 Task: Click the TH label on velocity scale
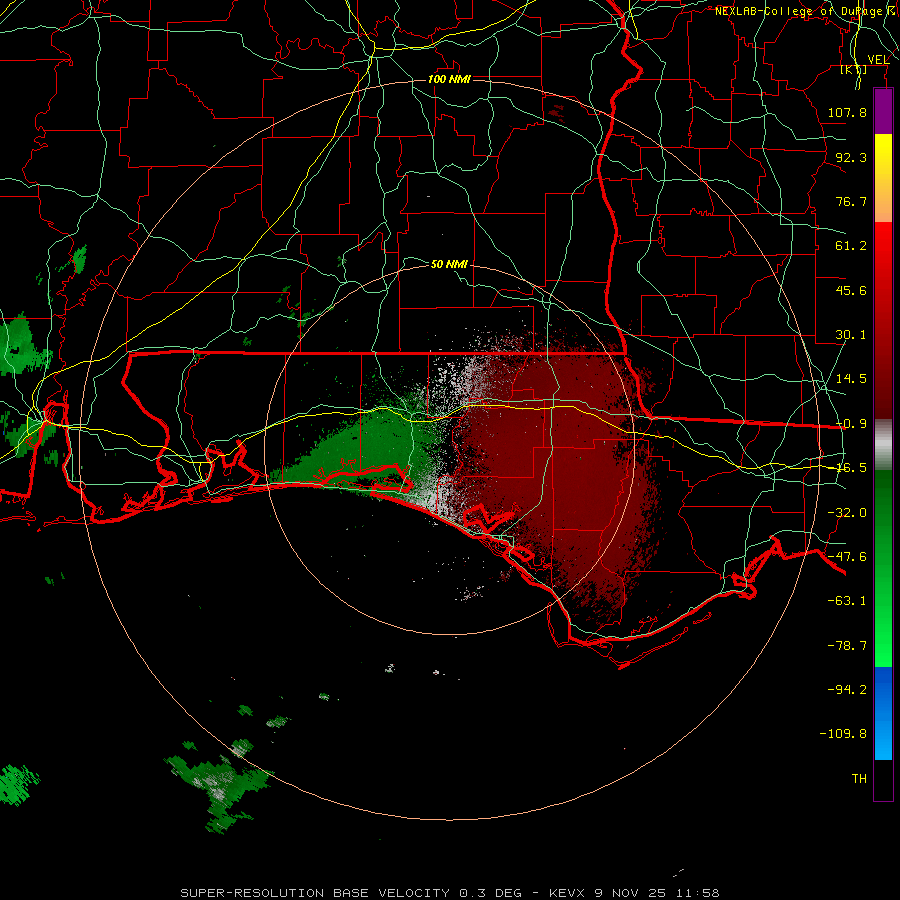click(x=859, y=779)
